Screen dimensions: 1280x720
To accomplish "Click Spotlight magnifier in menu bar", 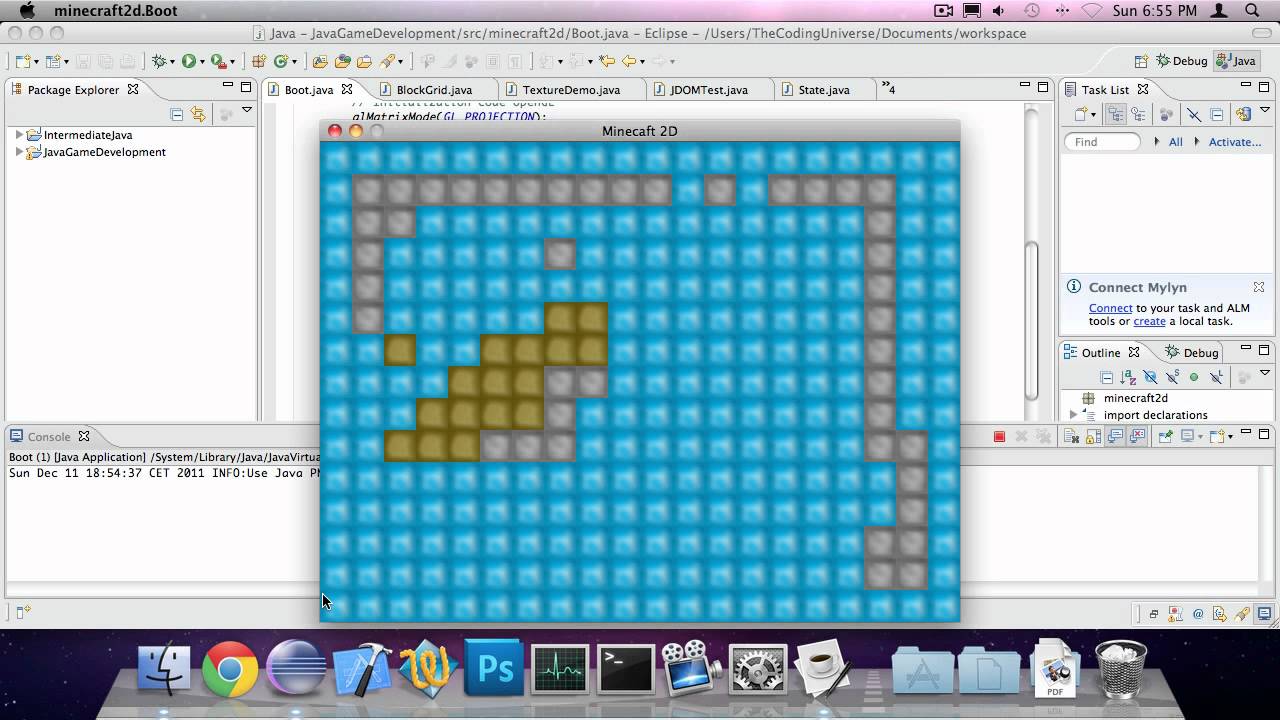I will pos(1252,11).
